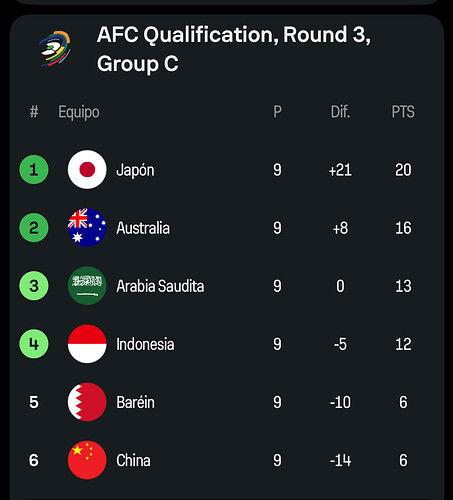Select the Bahrain flag icon
Viewport: 453px width, 500px height.
pos(87,402)
